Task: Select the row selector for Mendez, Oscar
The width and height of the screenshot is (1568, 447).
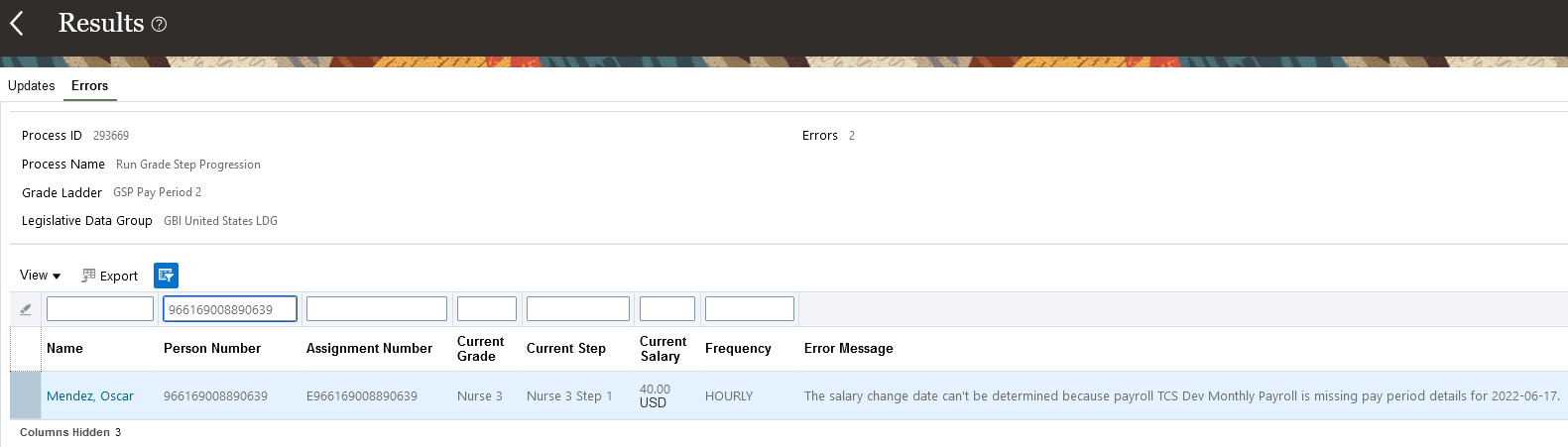Action: coord(26,396)
